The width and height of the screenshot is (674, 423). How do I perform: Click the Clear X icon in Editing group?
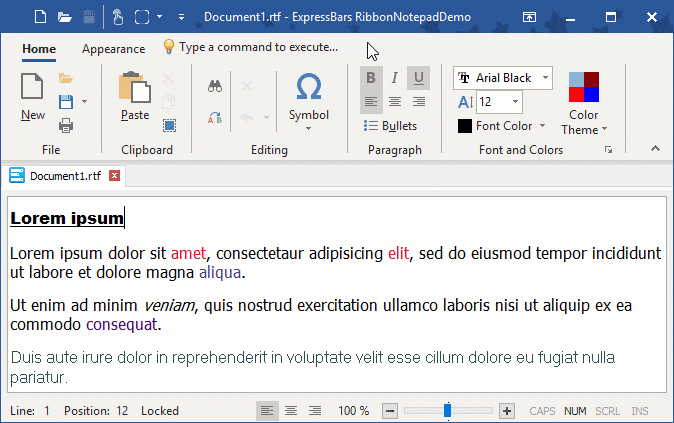click(247, 86)
